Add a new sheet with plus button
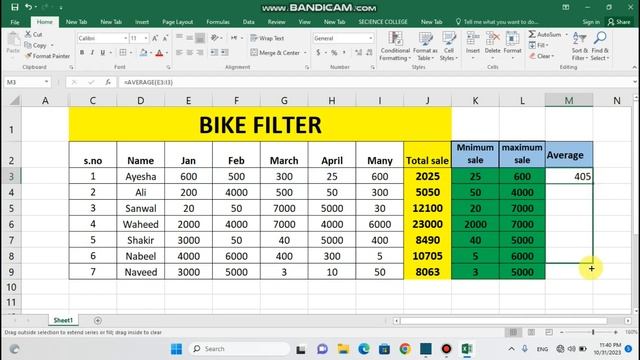Screen dimensions: 640x360 click(98, 321)
